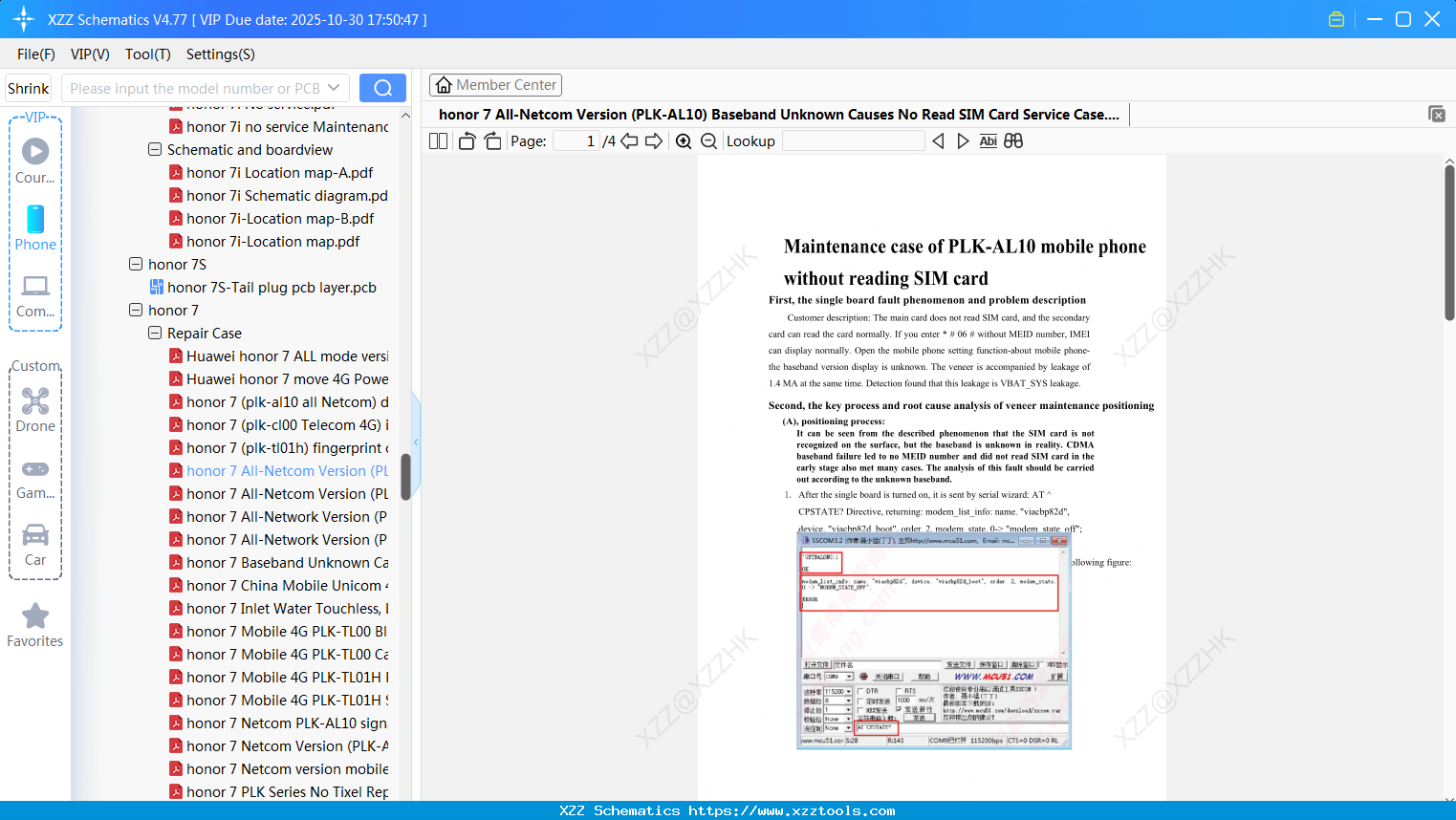Image resolution: width=1456 pixels, height=820 pixels.
Task: Open honor 7 (plk-tl01h) fingerprint case
Action: click(x=278, y=448)
